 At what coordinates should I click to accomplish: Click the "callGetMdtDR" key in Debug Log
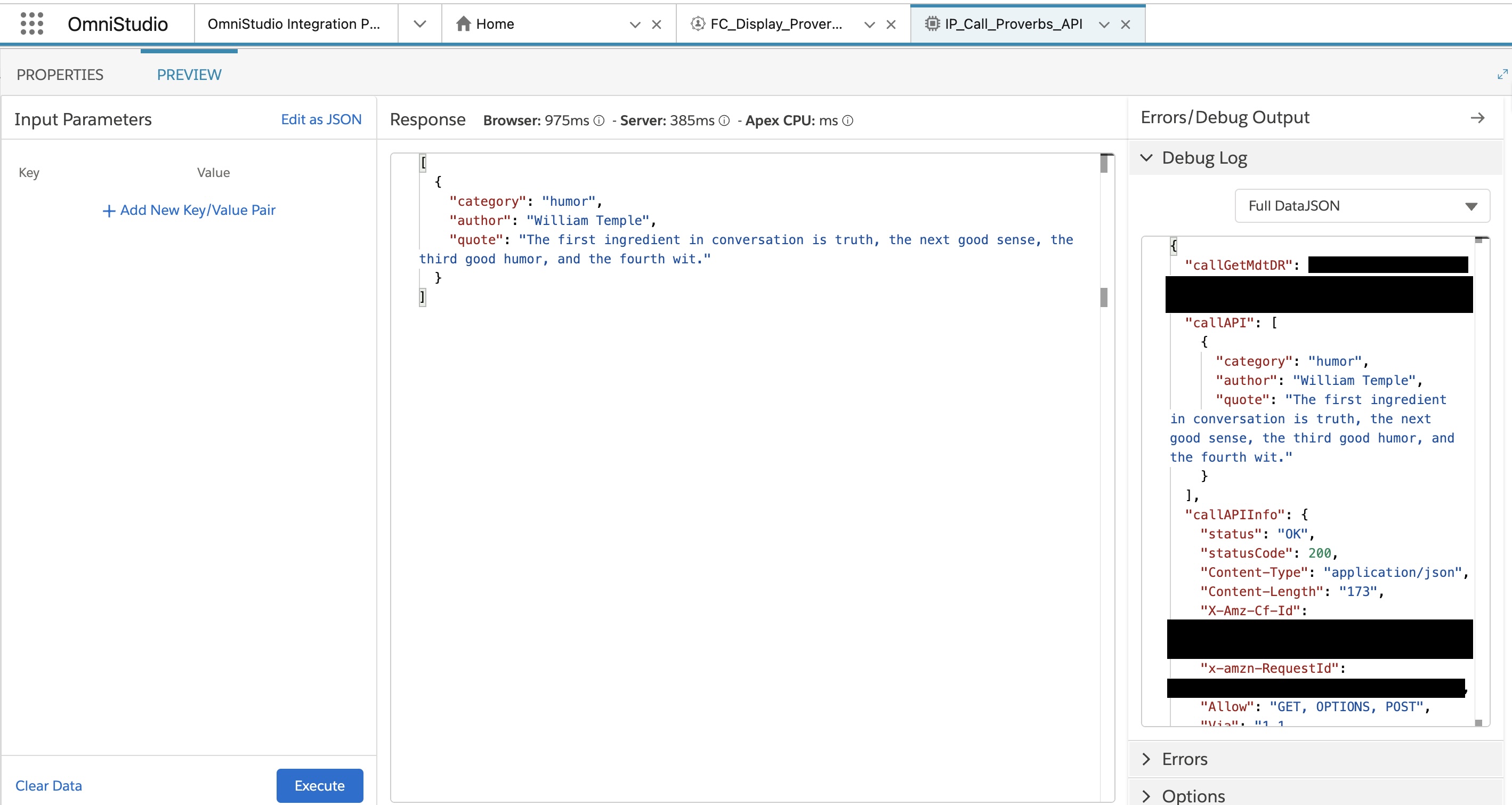point(1239,265)
